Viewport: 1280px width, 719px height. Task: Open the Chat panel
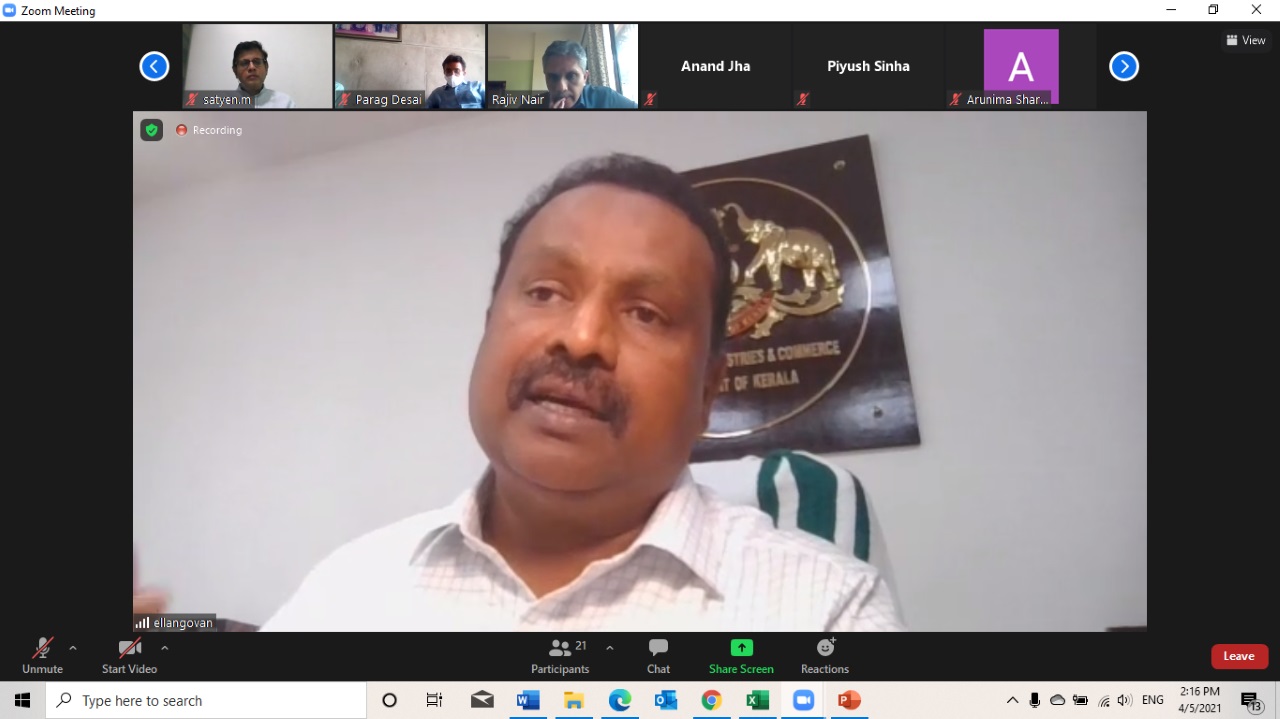coord(658,656)
